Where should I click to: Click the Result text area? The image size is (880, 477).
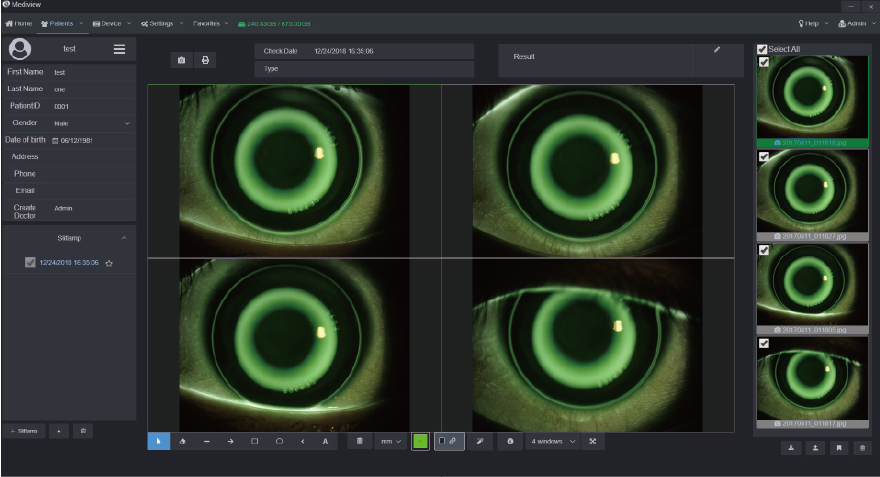pos(595,60)
